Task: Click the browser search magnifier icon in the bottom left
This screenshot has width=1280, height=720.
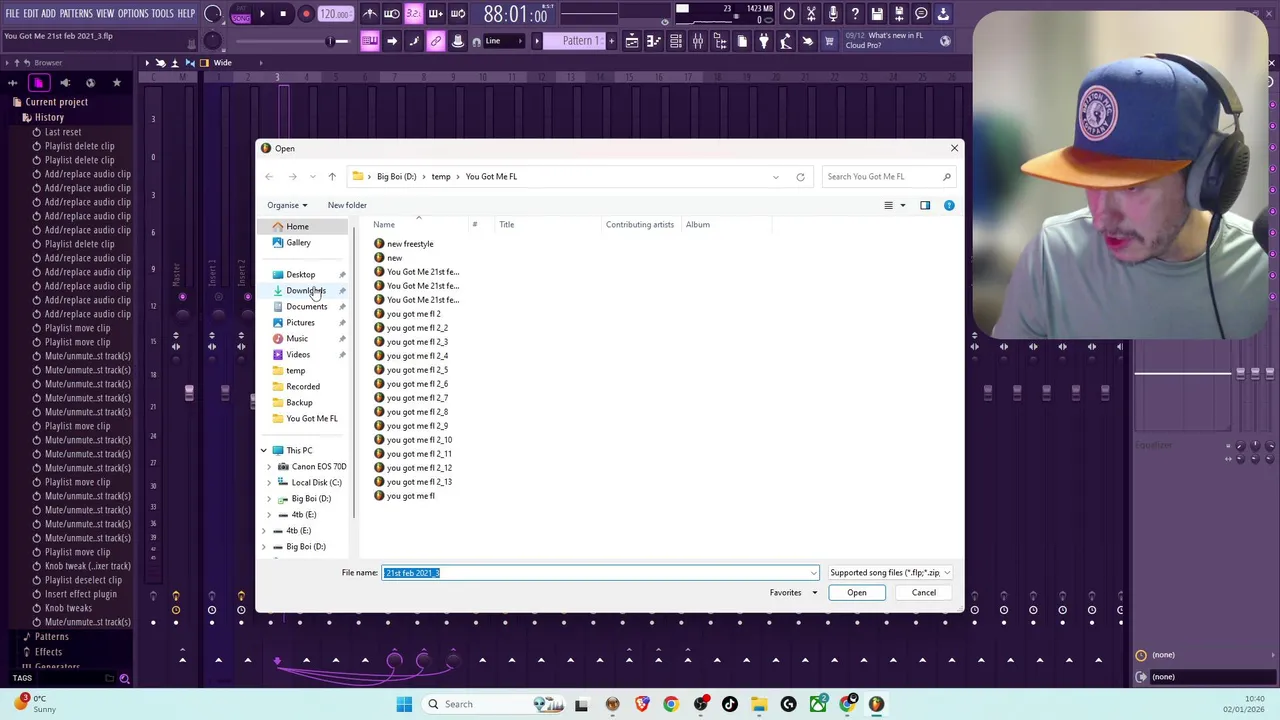Action: pyautogui.click(x=125, y=679)
